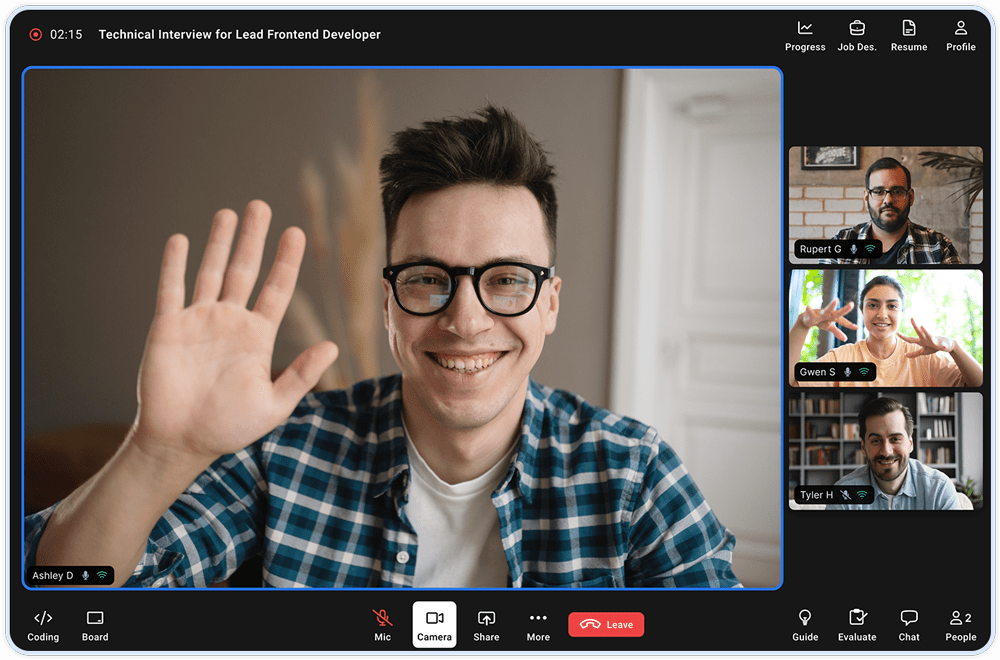The height and width of the screenshot is (660, 1000).
Task: Show the People list
Action: click(x=960, y=624)
